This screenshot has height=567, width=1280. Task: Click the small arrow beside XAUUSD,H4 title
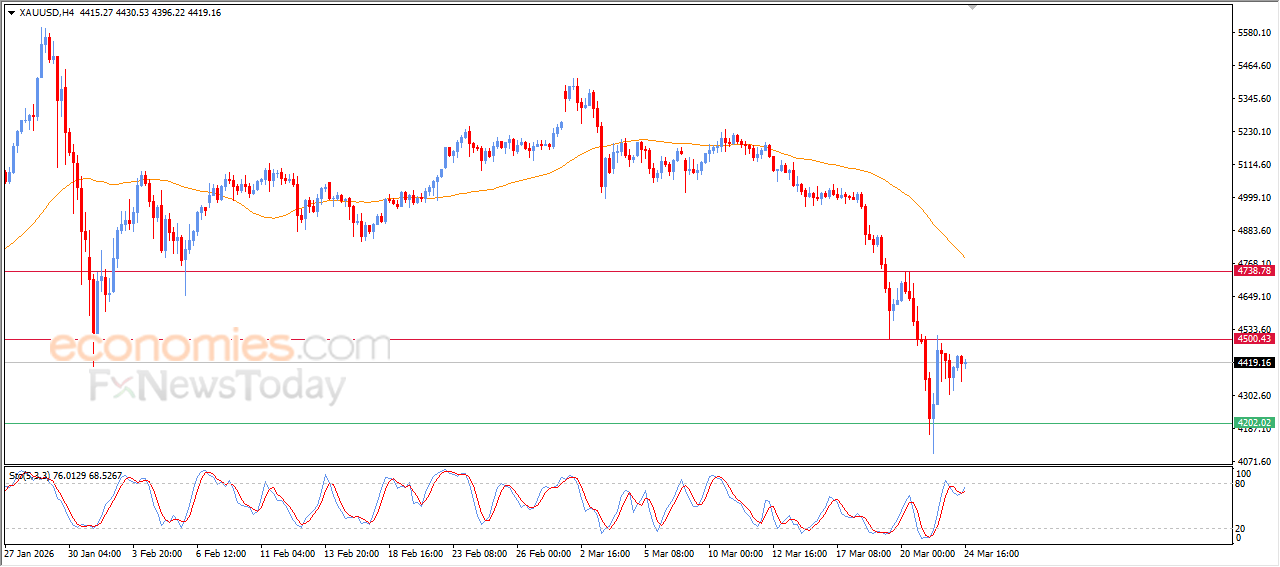tap(11, 13)
